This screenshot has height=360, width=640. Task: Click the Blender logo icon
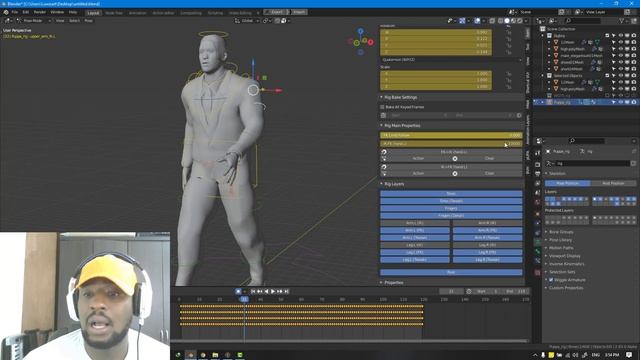coord(6,12)
